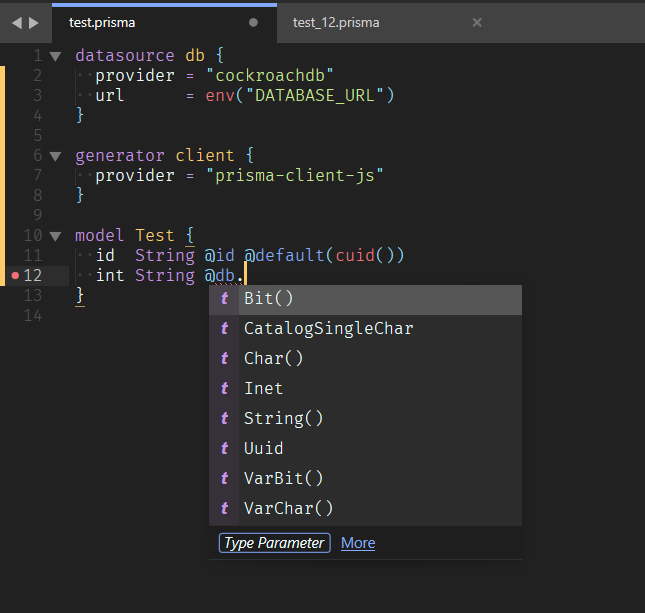Viewport: 645px width, 613px height.
Task: Click the generator keyword on line 6
Action: click(x=120, y=156)
